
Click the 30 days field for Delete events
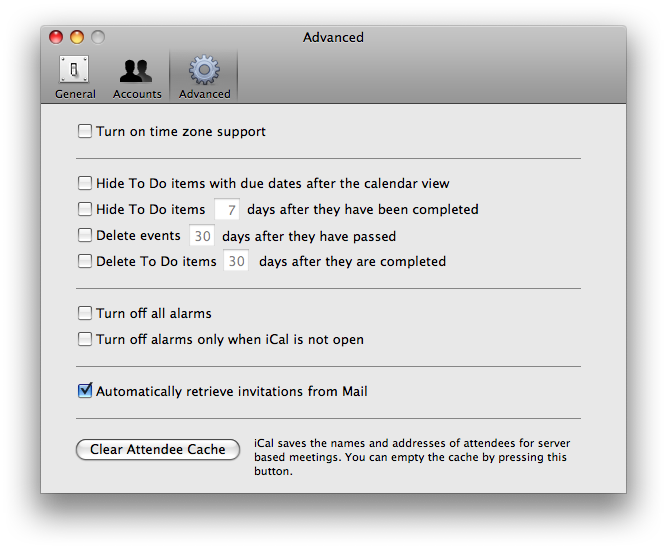(202, 236)
